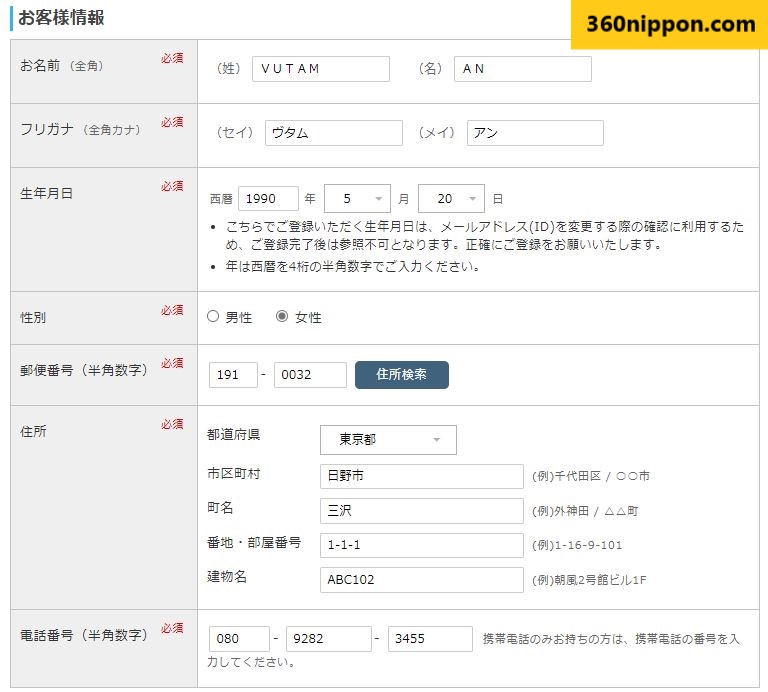Click the phone field showing 3455
Viewport: 768px width, 692px height.
tap(430, 640)
